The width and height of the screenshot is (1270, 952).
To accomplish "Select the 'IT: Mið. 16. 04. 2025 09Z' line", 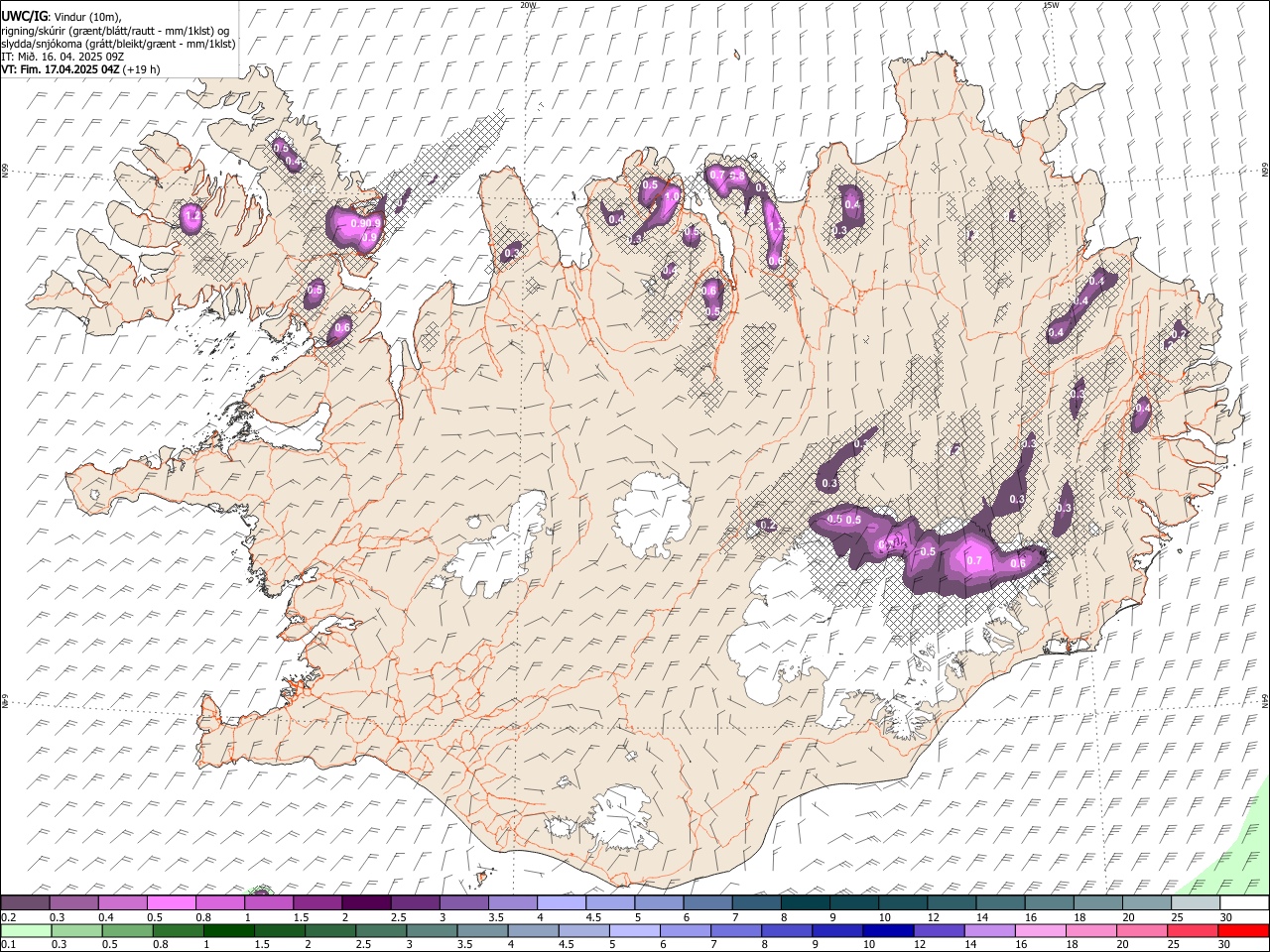I will (63, 56).
